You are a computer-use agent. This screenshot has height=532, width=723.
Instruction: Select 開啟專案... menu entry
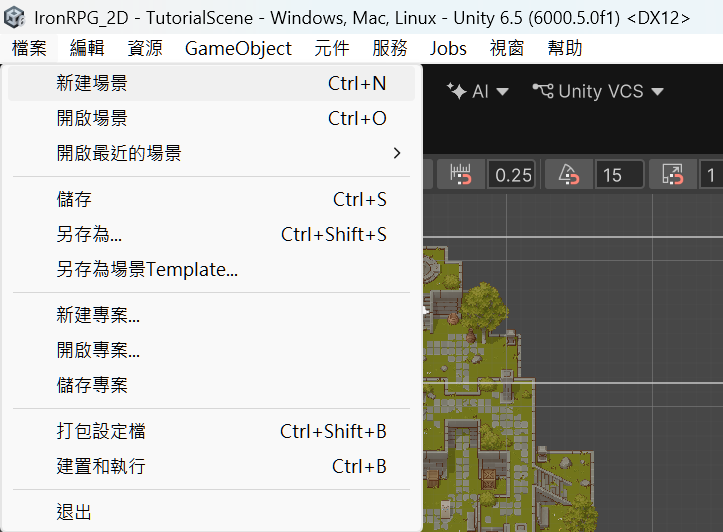click(x=211, y=350)
